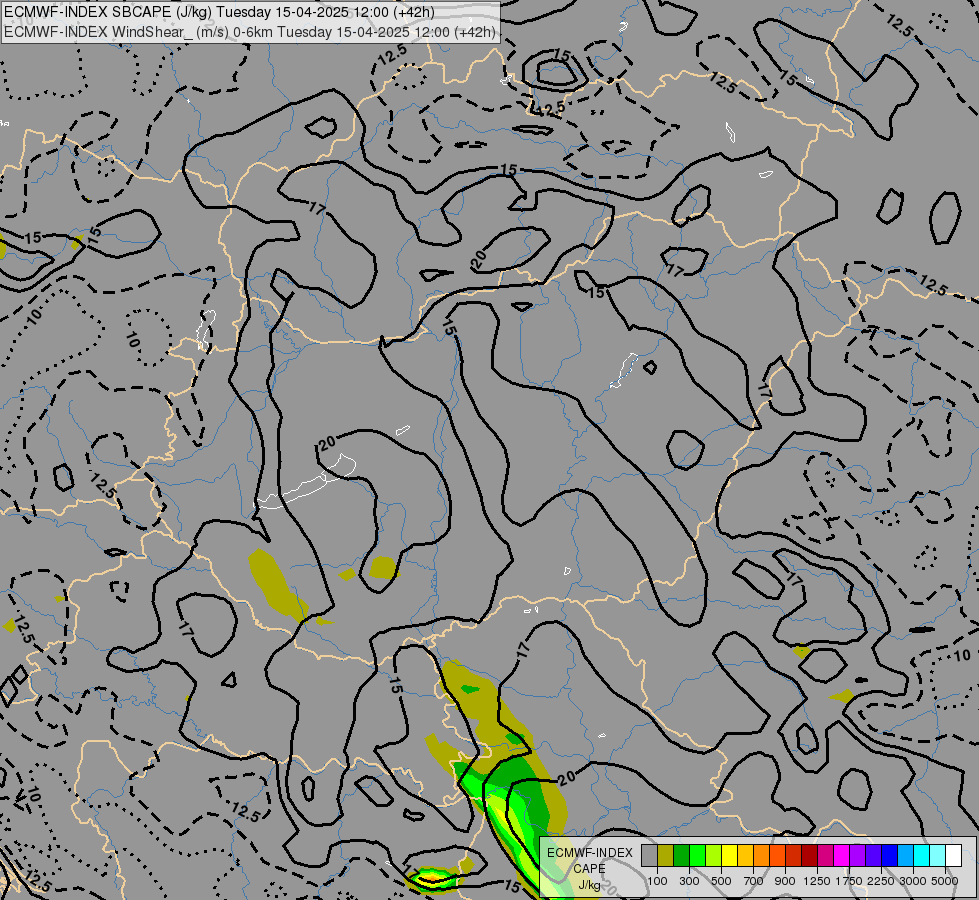Click the gray swatch in CAPE legend
979x900 pixels.
(649, 855)
